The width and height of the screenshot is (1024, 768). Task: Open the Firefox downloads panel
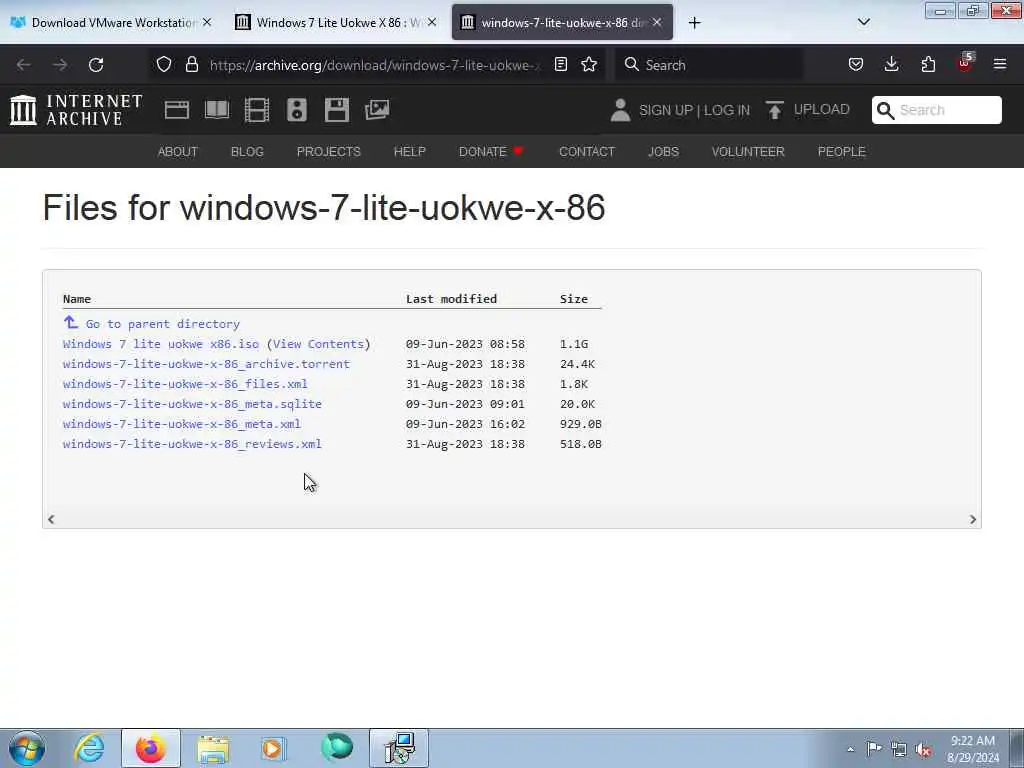(x=891, y=64)
